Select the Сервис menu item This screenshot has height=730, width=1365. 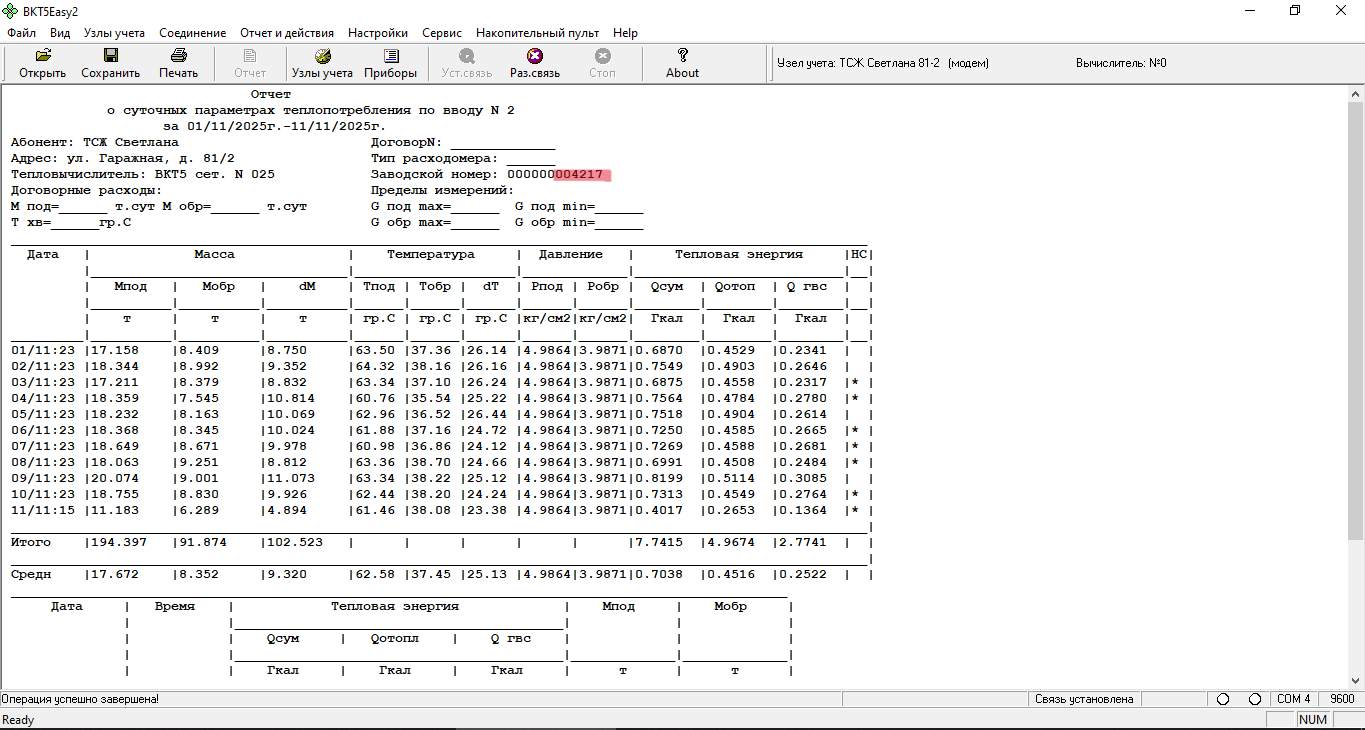tap(442, 33)
